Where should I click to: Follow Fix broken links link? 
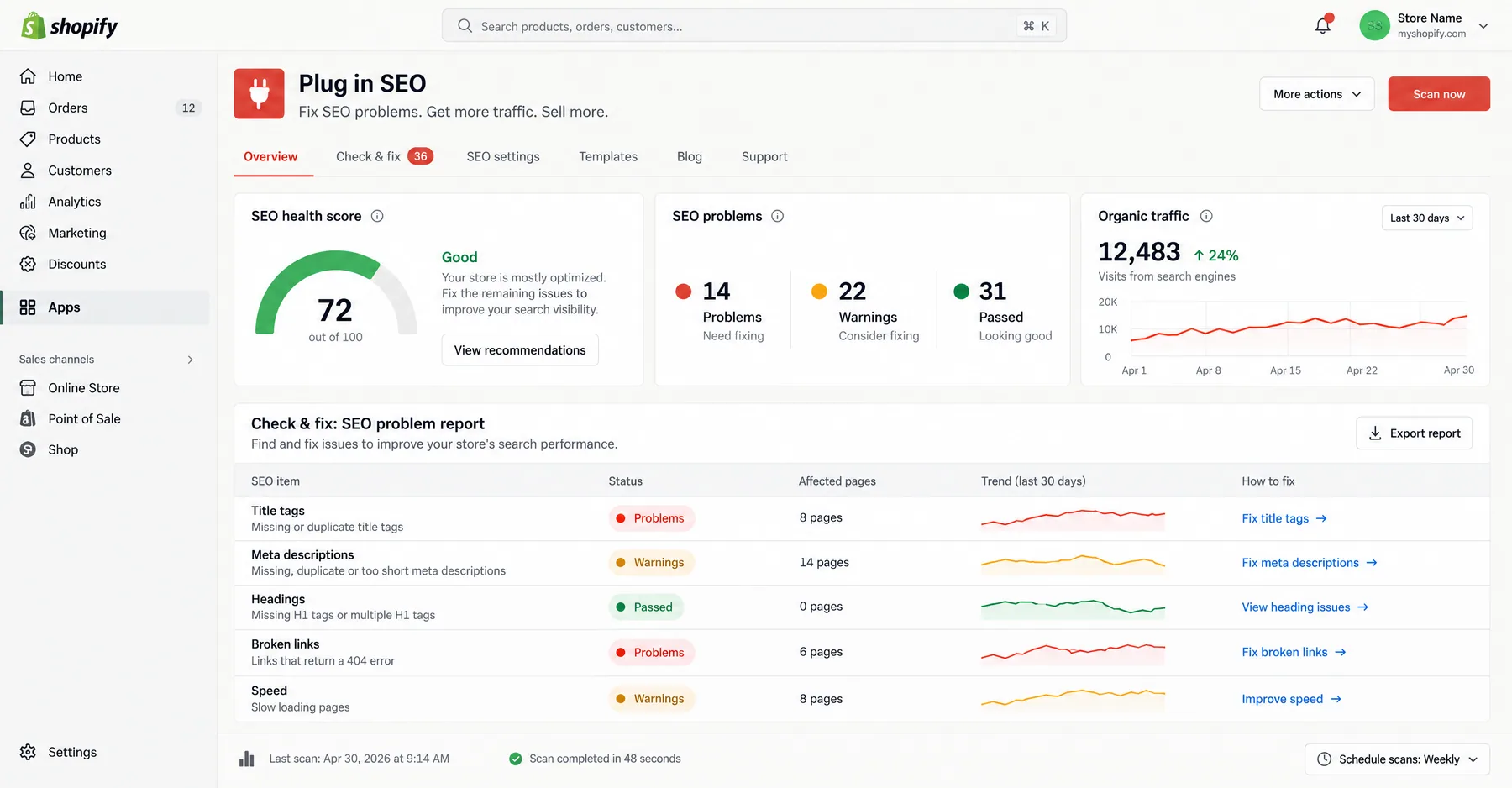(1294, 652)
